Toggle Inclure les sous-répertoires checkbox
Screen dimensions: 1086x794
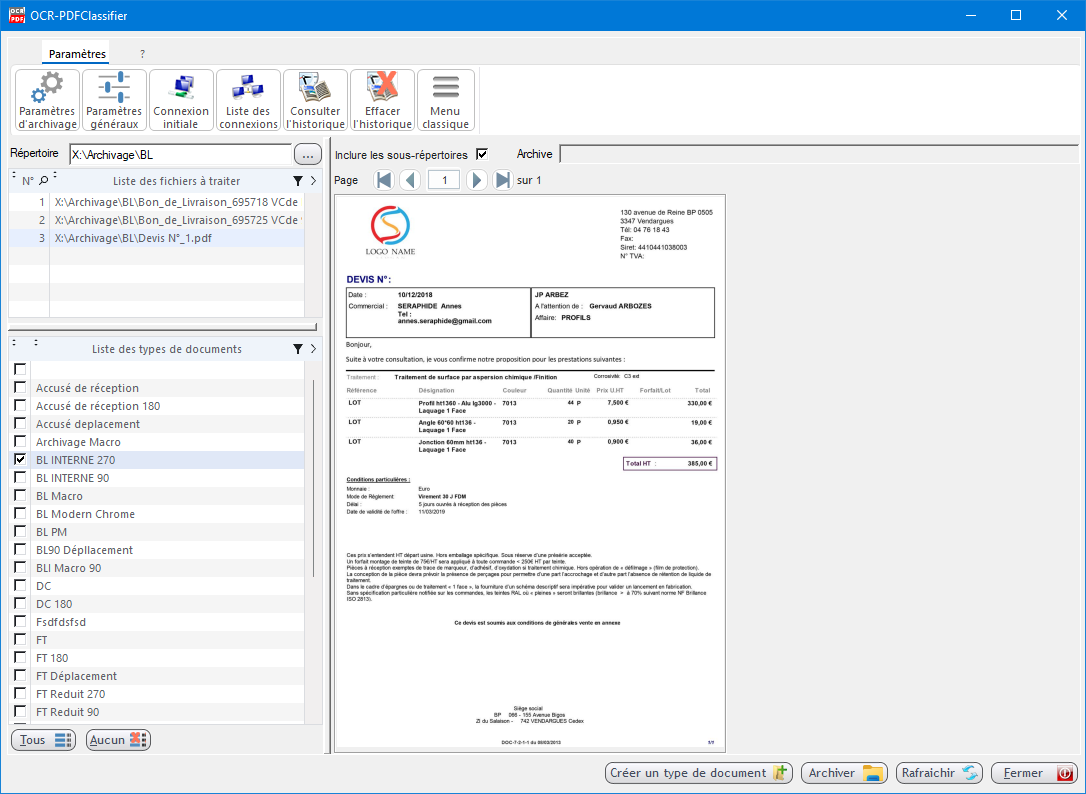coord(482,154)
